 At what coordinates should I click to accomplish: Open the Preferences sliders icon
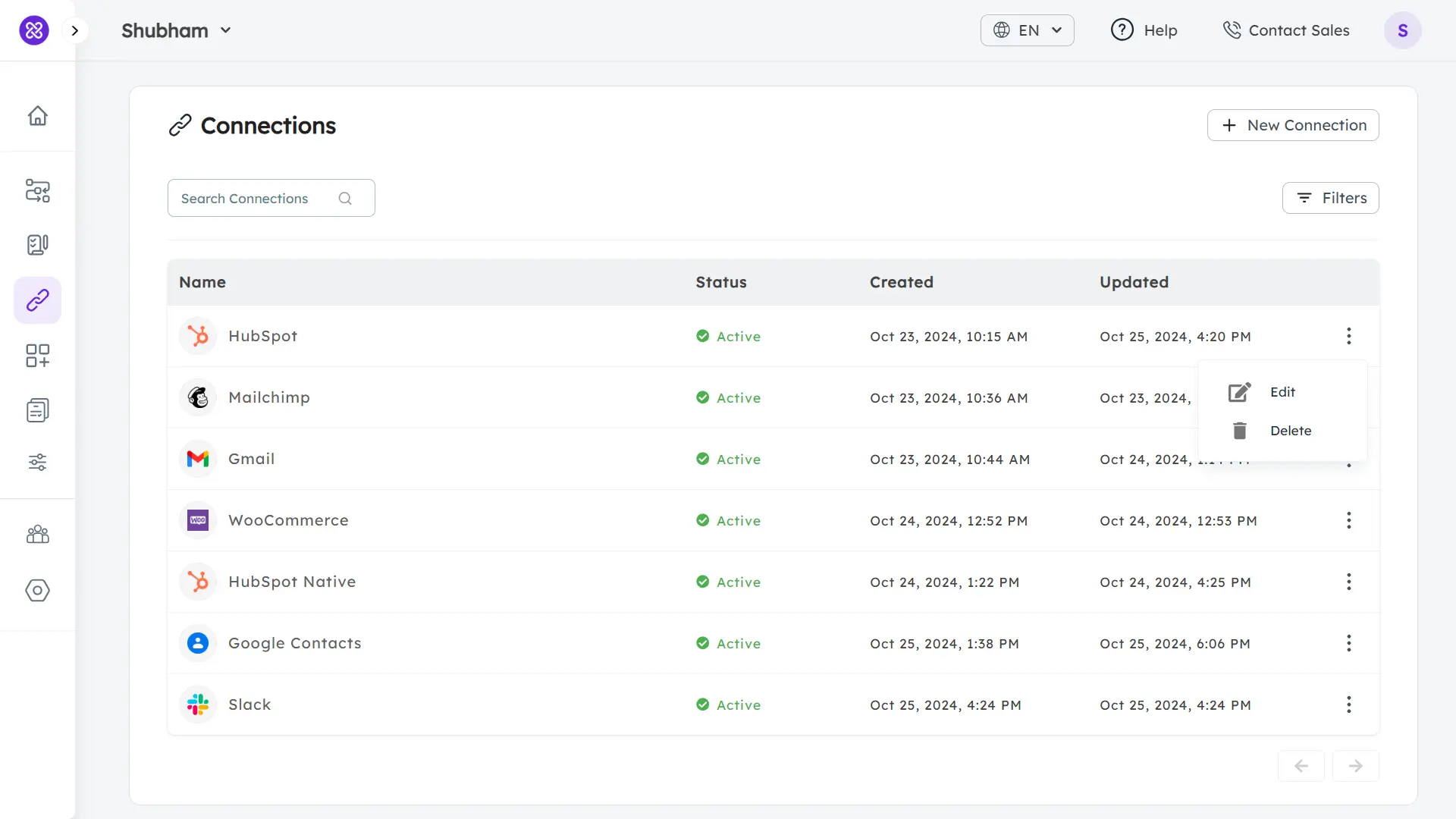(x=37, y=463)
